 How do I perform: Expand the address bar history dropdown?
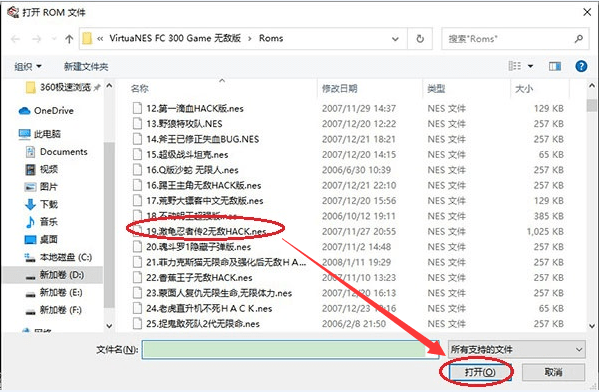395,39
